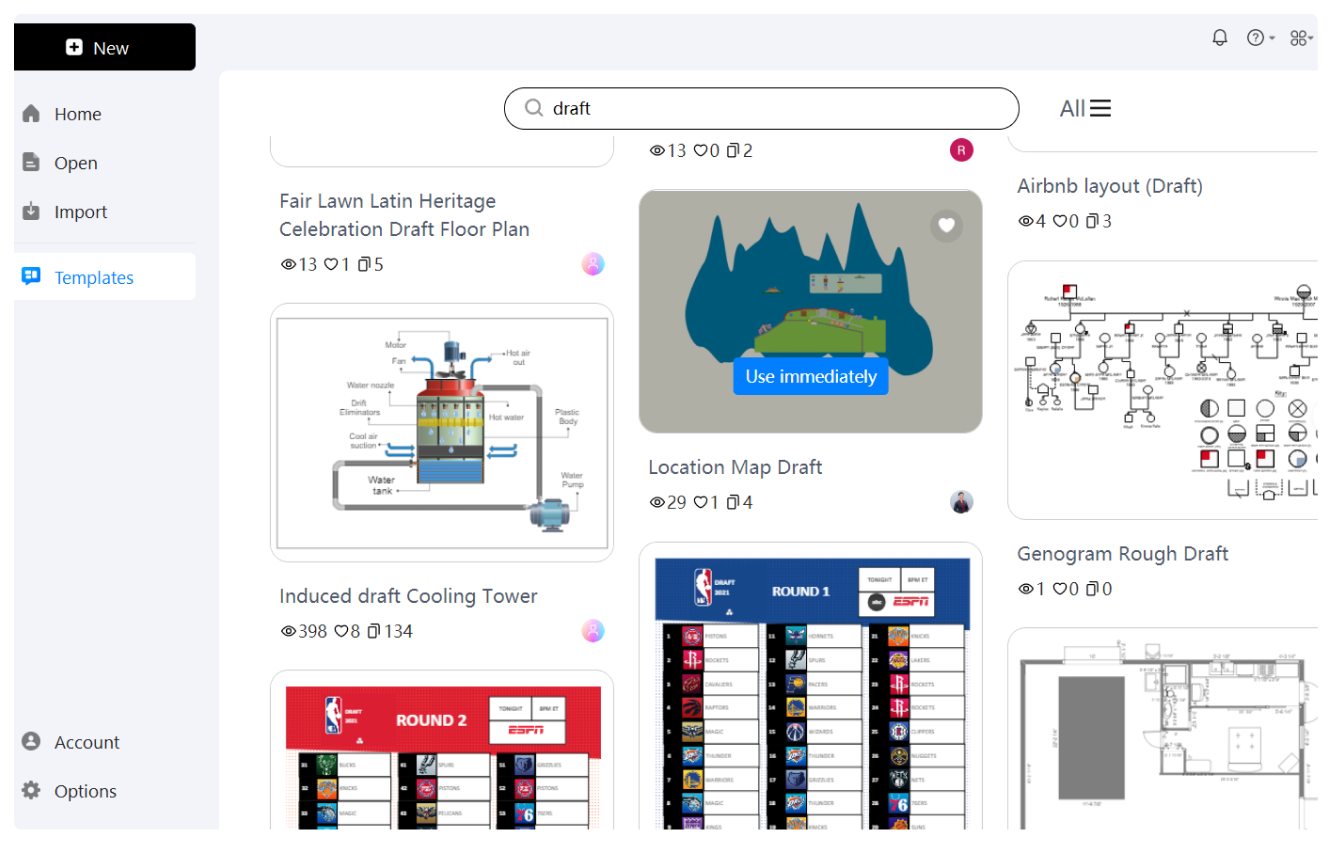The height and width of the screenshot is (844, 1332).
Task: Open author avatar on Location Map Draft
Action: (x=961, y=502)
